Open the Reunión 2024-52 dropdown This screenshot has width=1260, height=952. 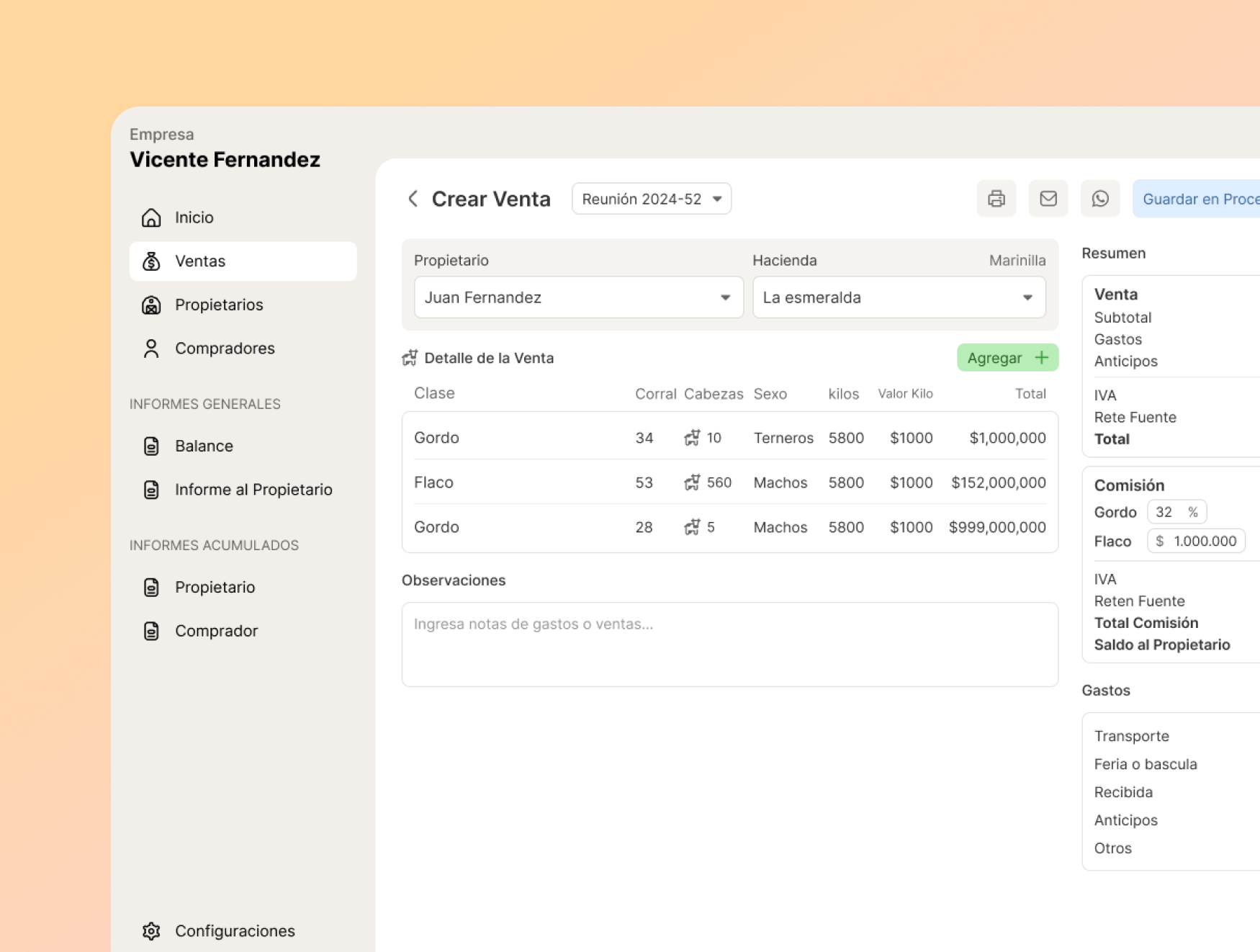point(652,199)
